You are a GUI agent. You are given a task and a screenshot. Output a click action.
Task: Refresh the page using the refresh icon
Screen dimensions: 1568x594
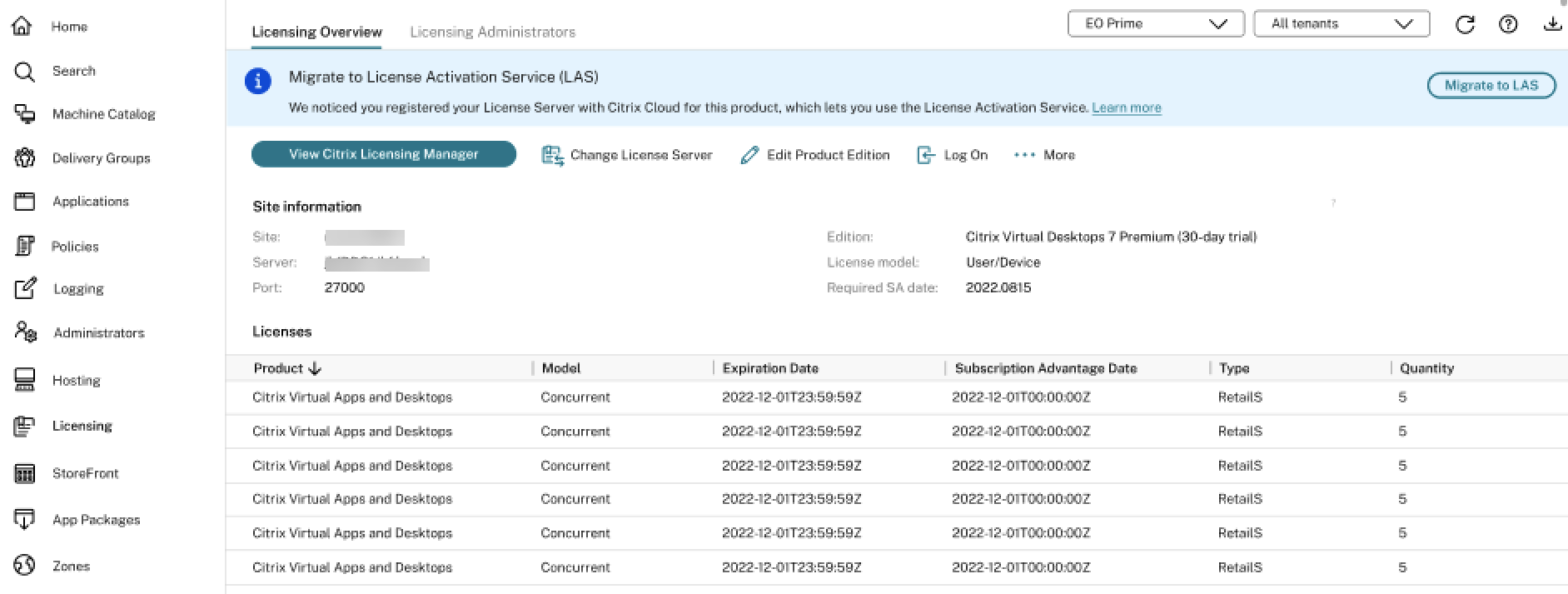[x=1465, y=24]
